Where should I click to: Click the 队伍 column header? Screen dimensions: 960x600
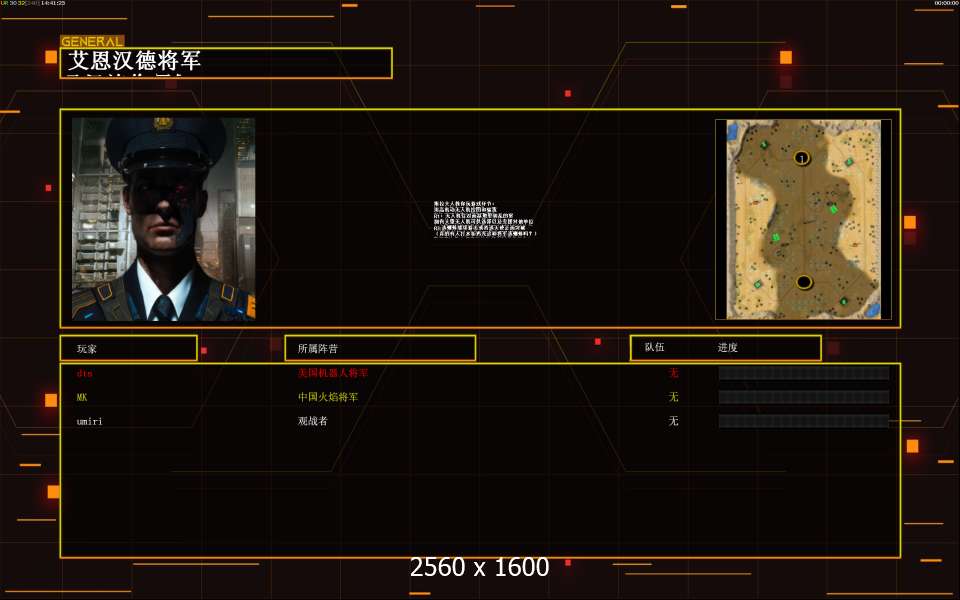coord(654,347)
